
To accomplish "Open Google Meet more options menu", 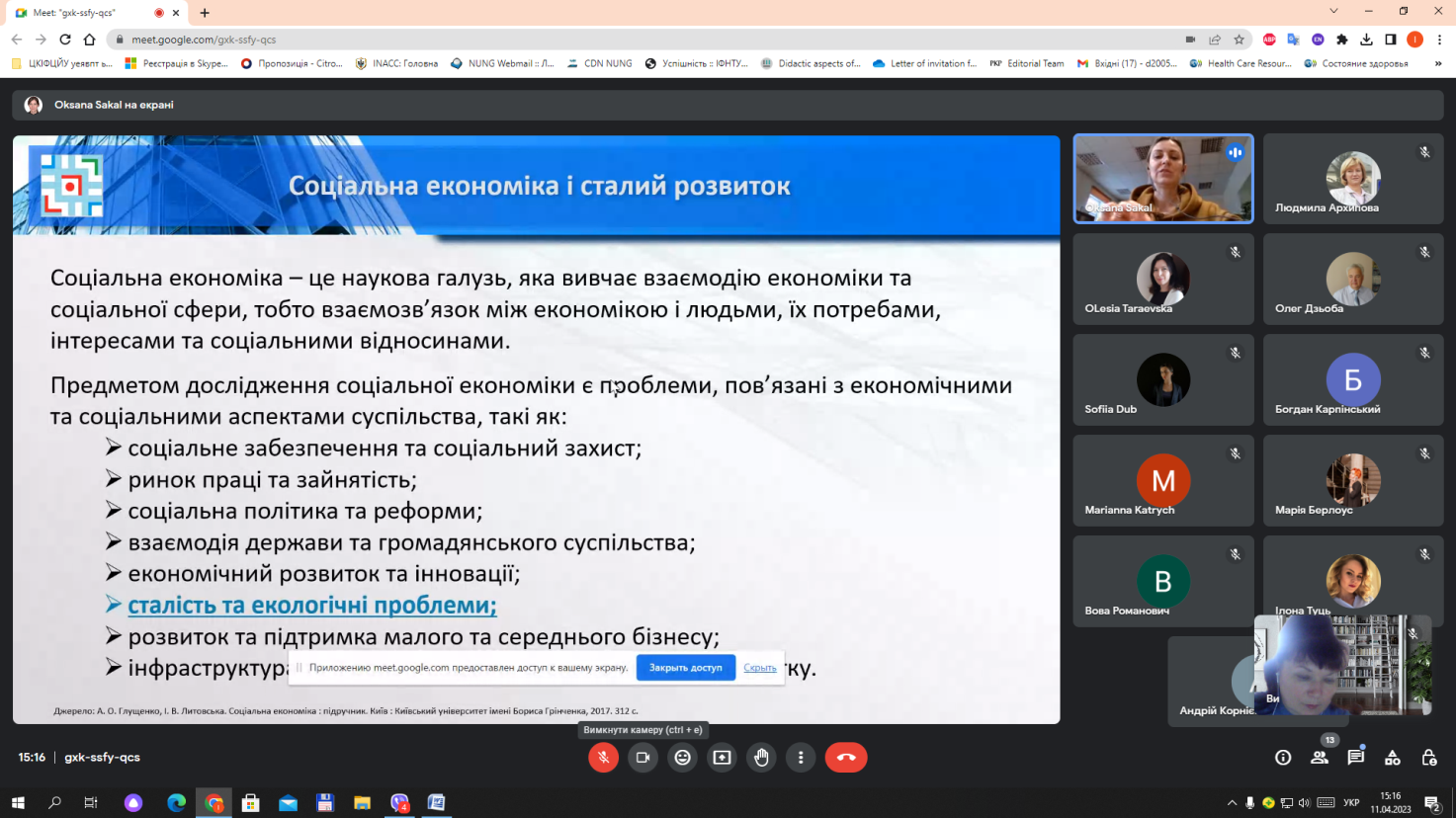I will [x=801, y=757].
